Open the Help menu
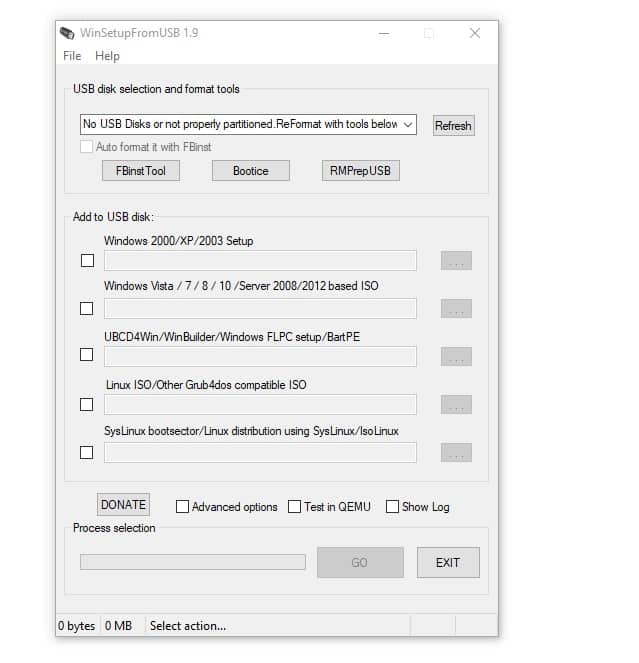 tap(107, 56)
